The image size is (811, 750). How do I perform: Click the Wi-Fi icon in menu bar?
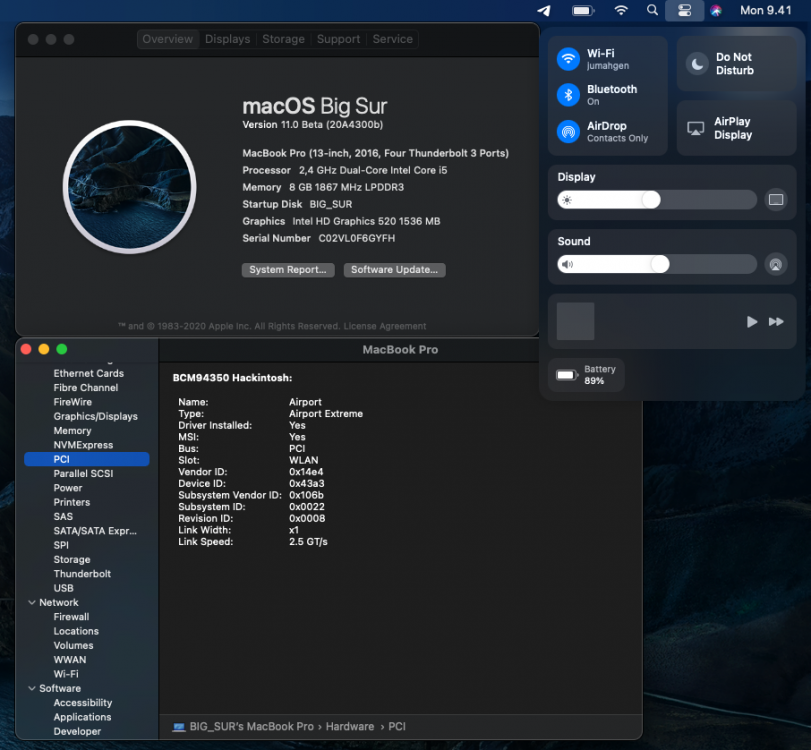pyautogui.click(x=621, y=10)
